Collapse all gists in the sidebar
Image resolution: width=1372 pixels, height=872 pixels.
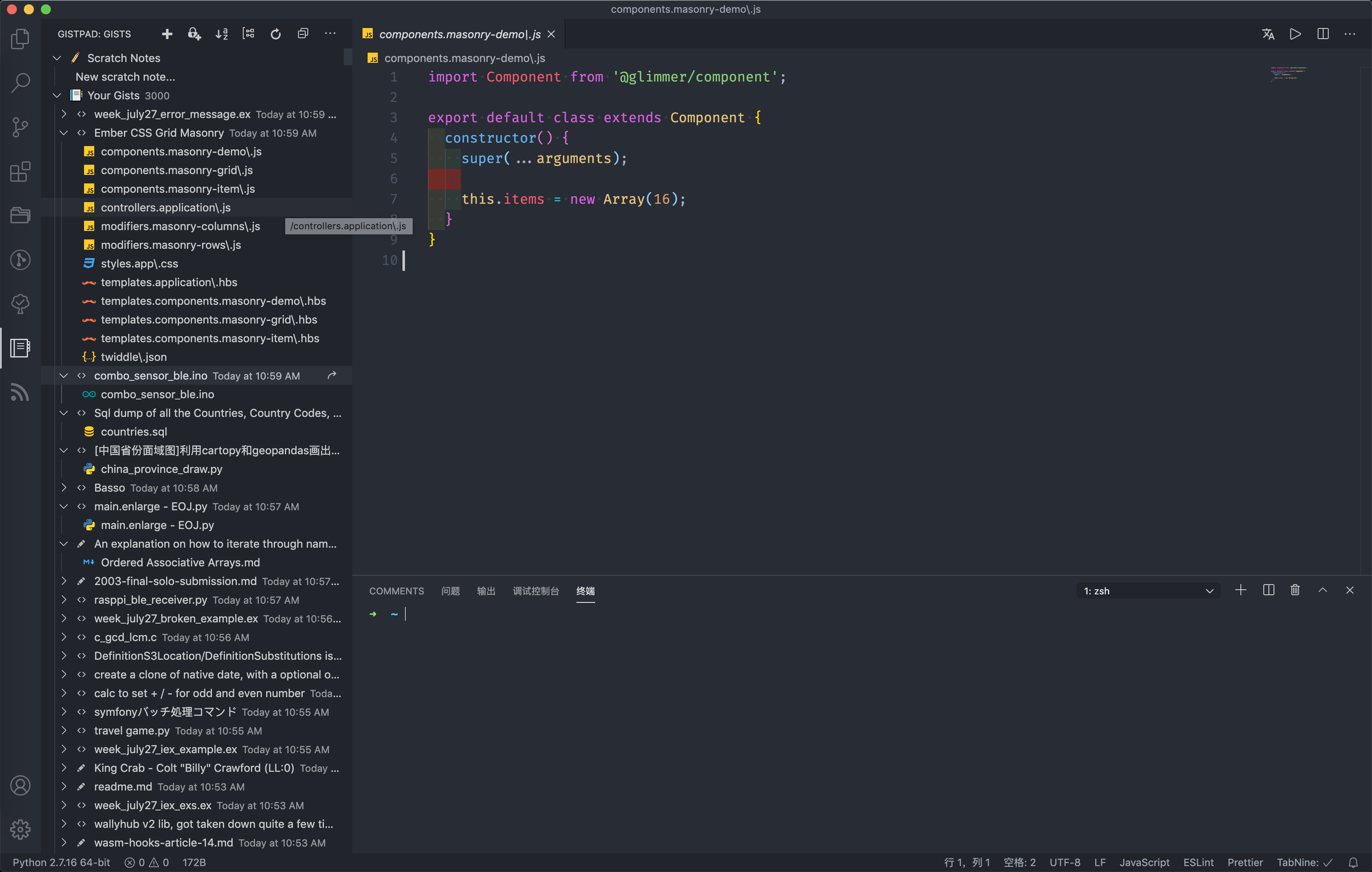[303, 34]
